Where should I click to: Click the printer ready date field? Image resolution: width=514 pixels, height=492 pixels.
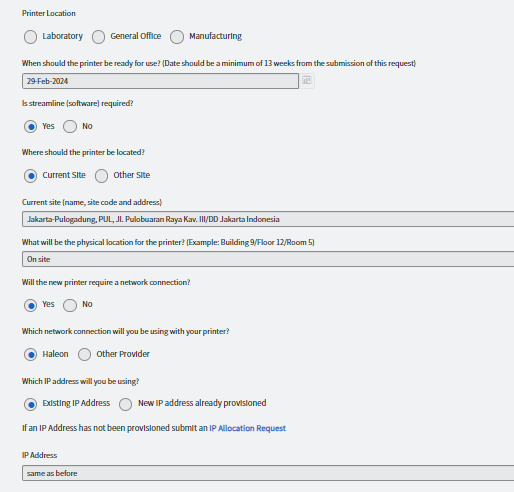click(160, 81)
